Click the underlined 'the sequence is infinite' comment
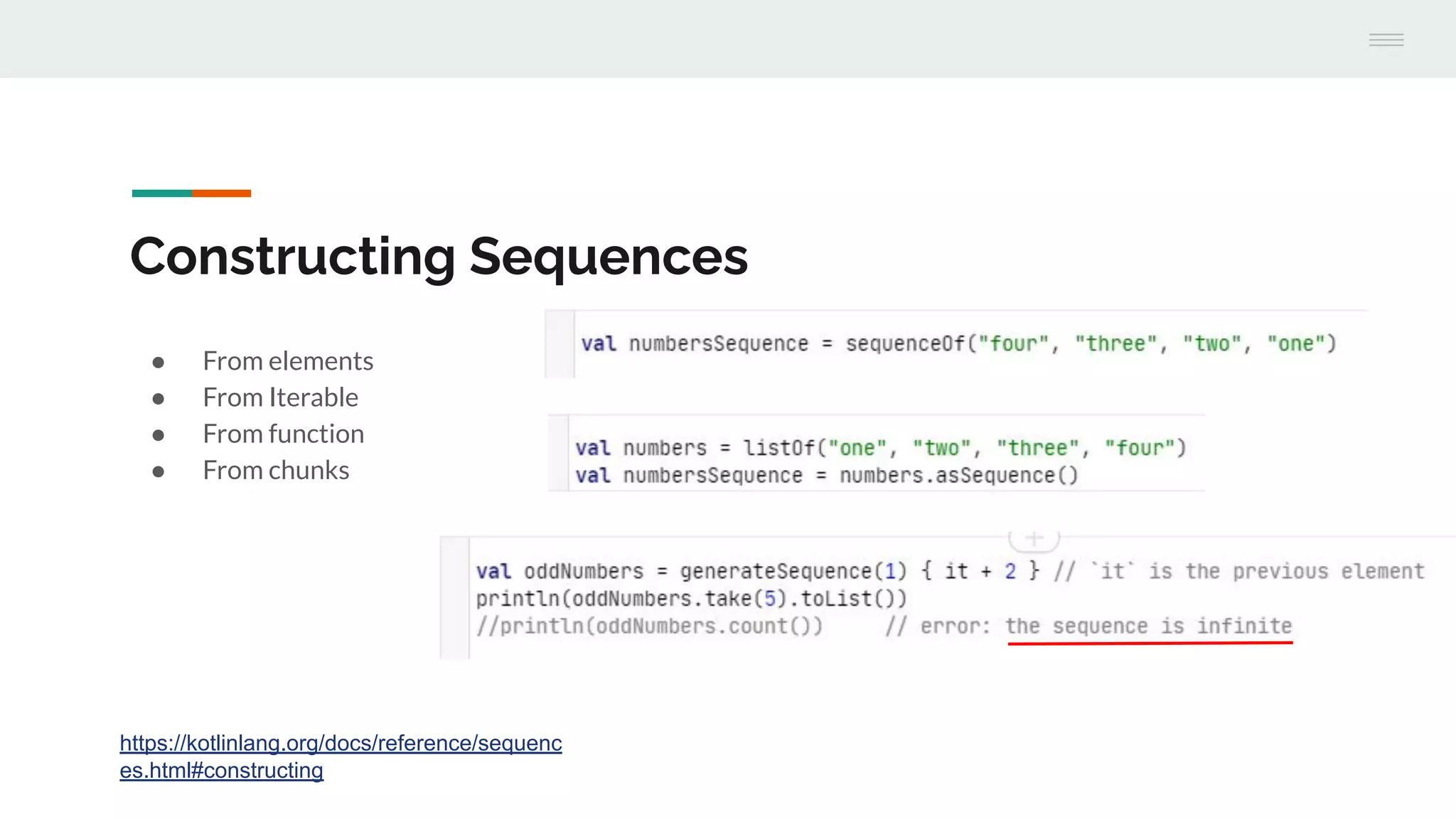This screenshot has height=819, width=1456. click(x=1149, y=626)
